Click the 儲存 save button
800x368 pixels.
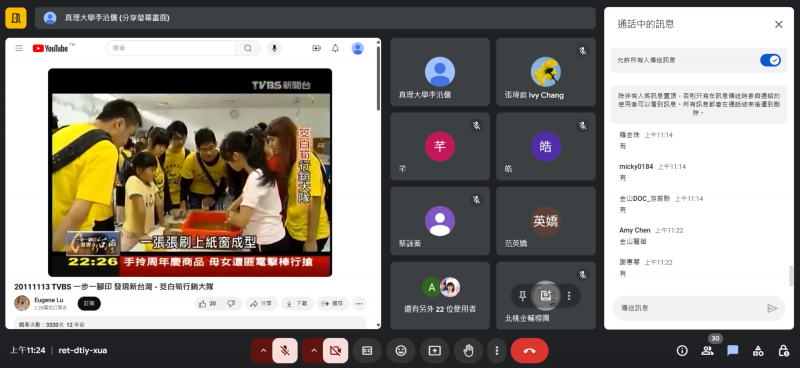coord(333,304)
